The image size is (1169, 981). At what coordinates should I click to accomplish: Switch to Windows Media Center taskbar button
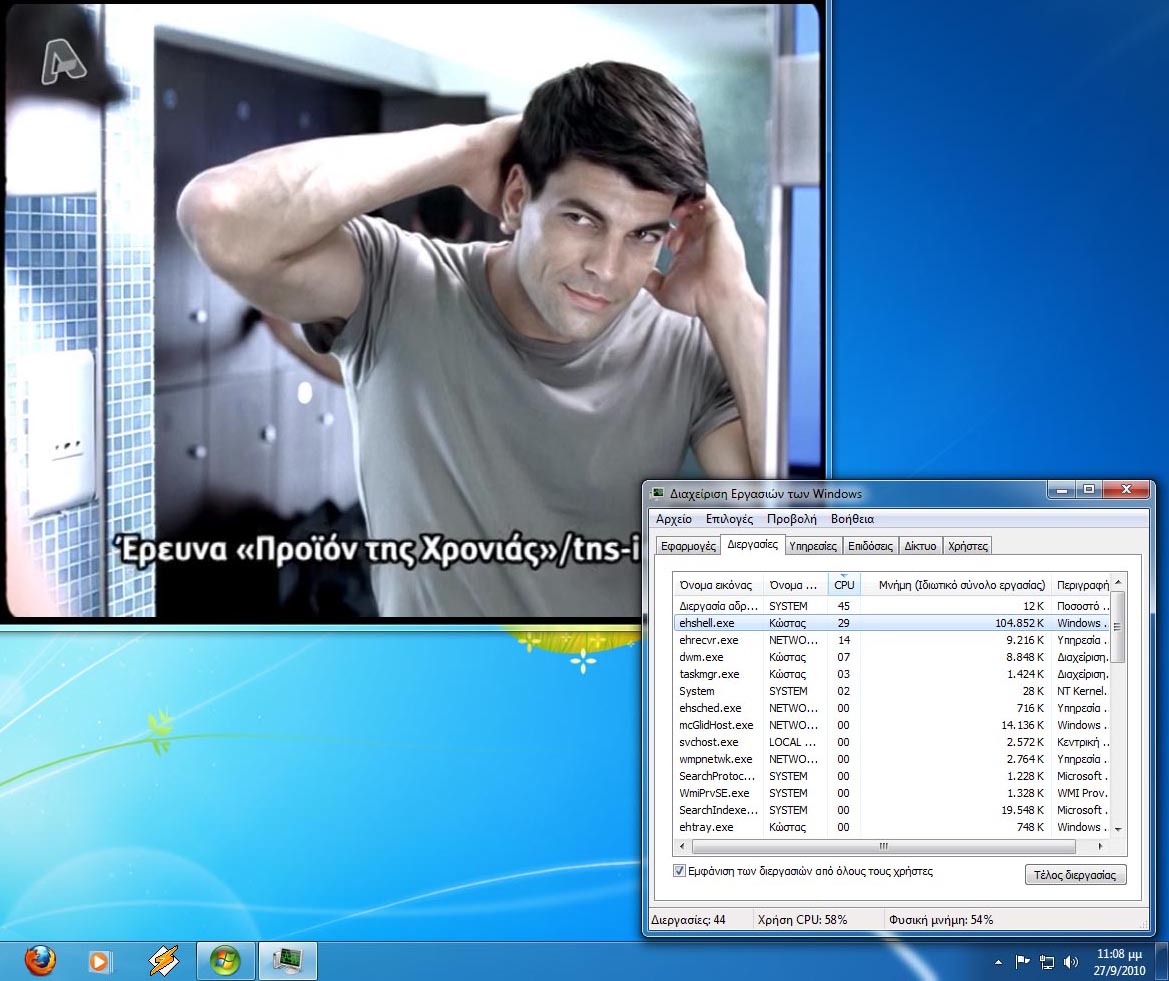click(225, 961)
